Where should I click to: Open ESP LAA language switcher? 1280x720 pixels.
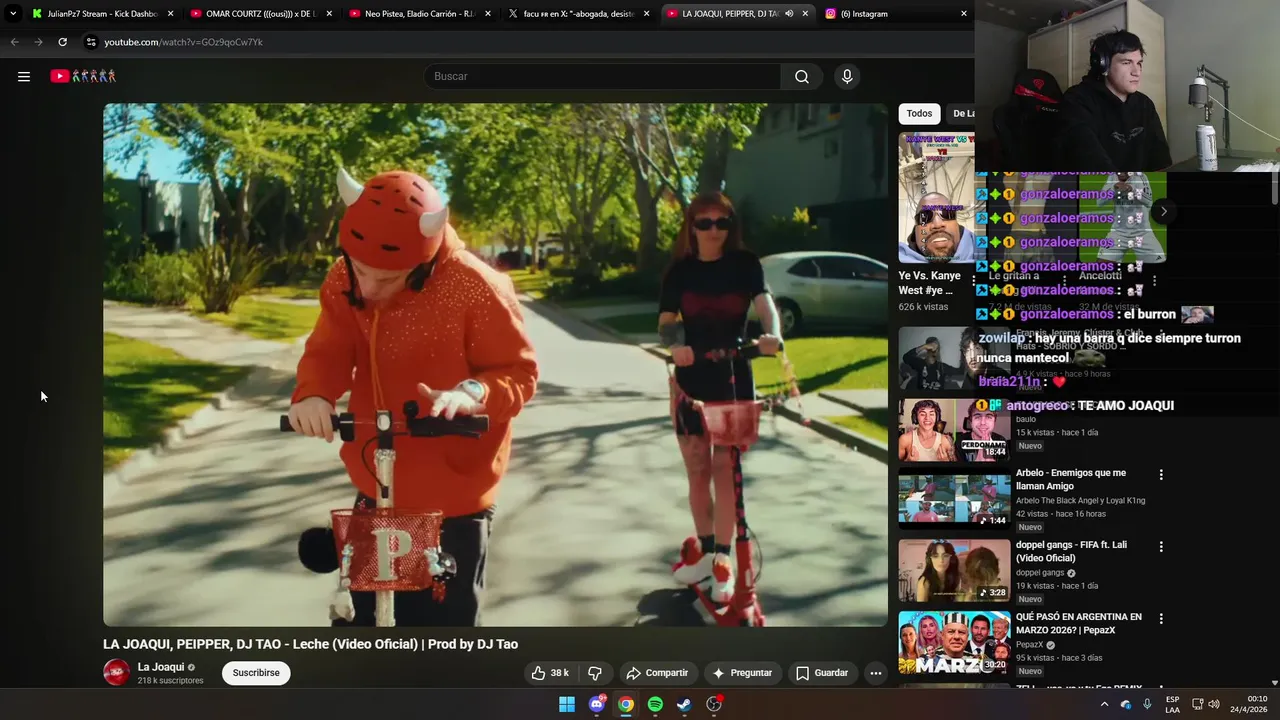click(1172, 704)
